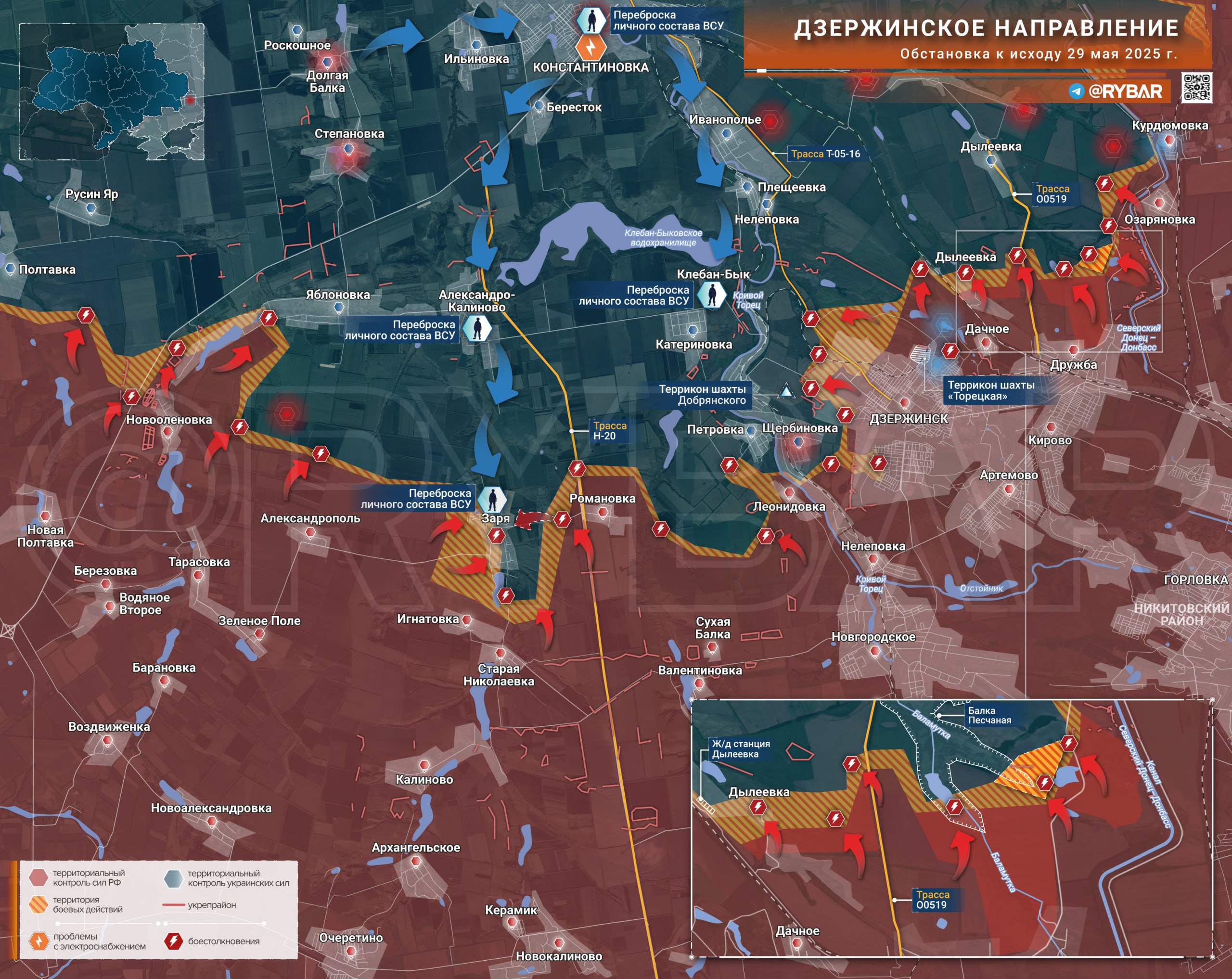Click the legend clash icon "боестолкновения"
Viewport: 1232px width, 979px height.
(173, 941)
